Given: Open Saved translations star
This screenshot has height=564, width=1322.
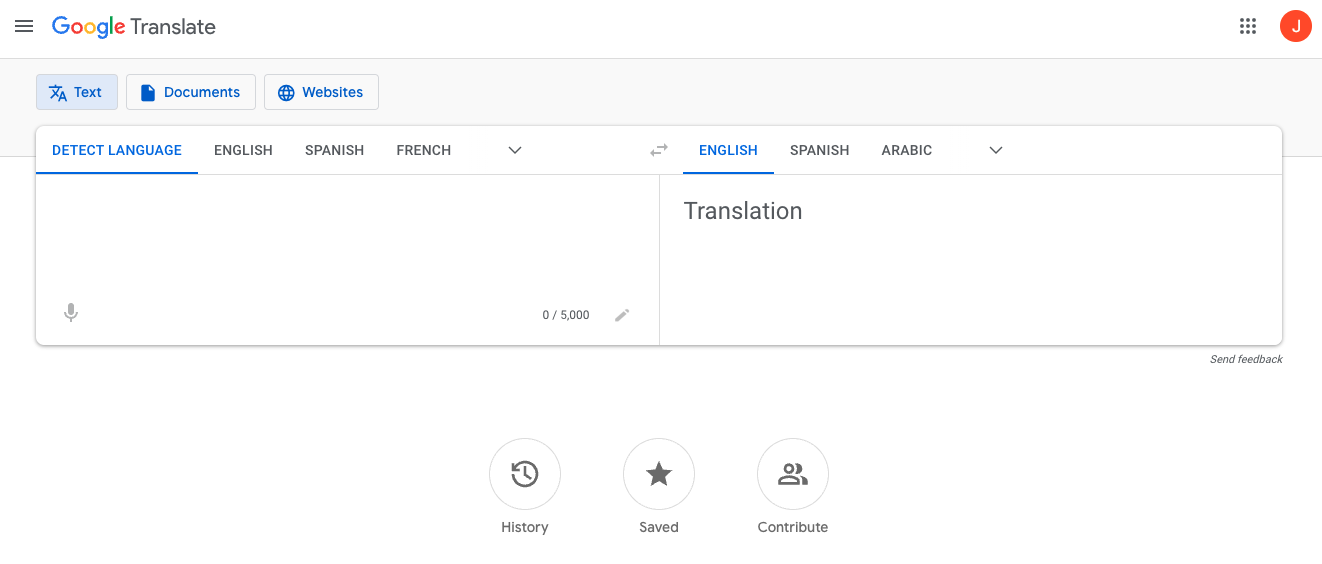Looking at the screenshot, I should coord(659,474).
